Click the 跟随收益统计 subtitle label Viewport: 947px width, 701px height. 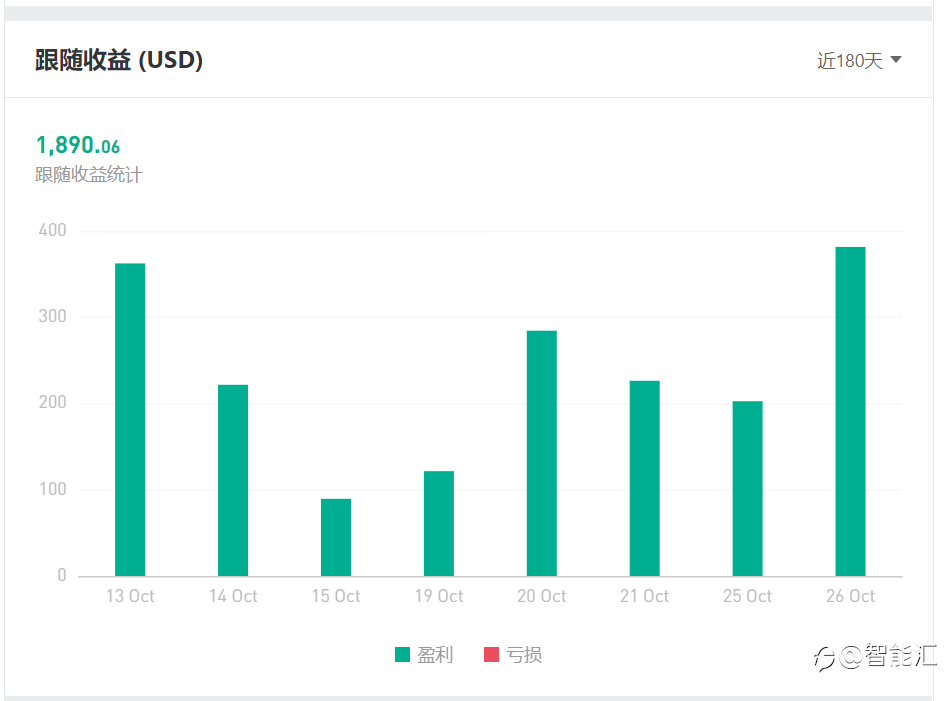tap(89, 175)
